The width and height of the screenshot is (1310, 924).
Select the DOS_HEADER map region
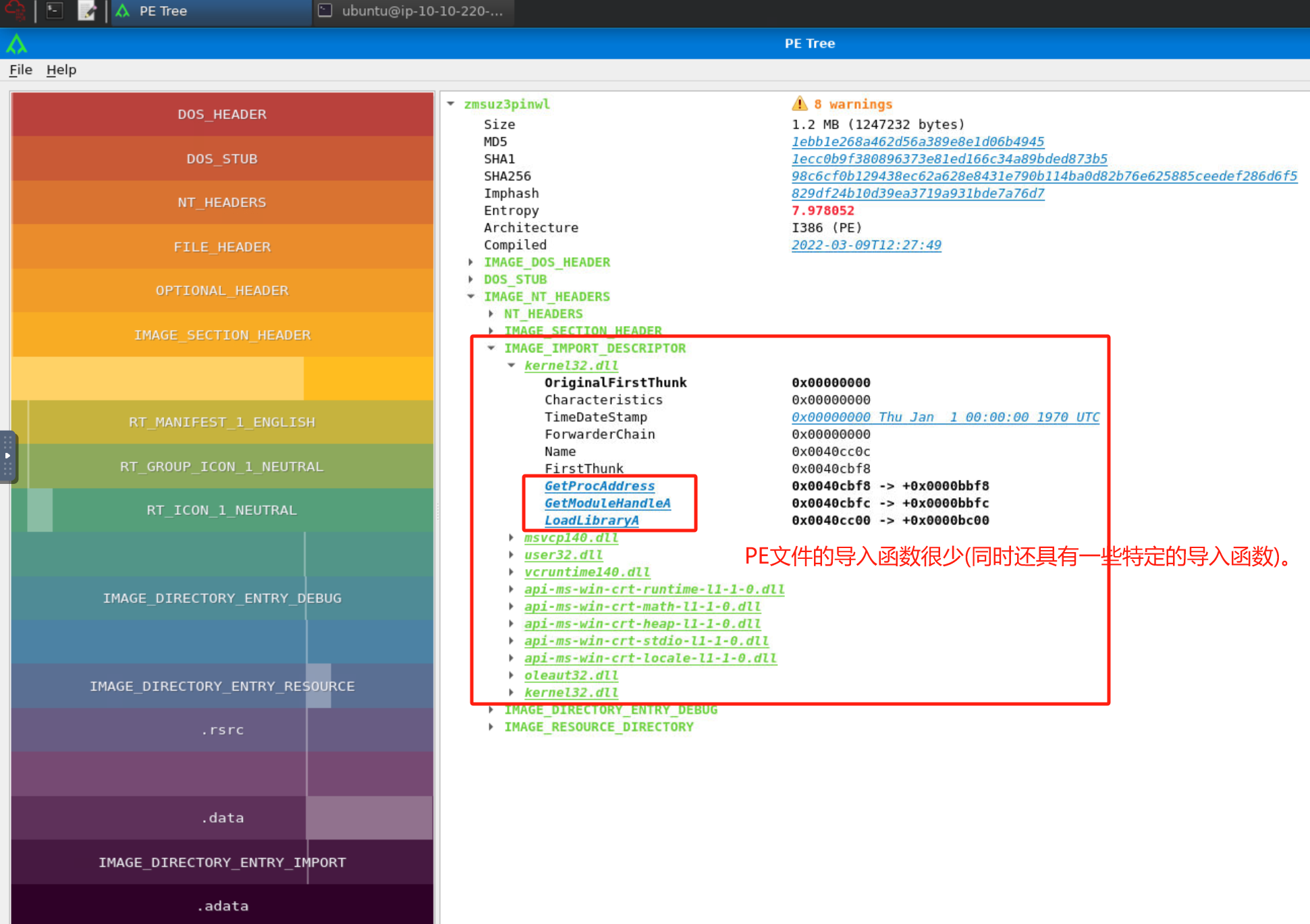222,114
